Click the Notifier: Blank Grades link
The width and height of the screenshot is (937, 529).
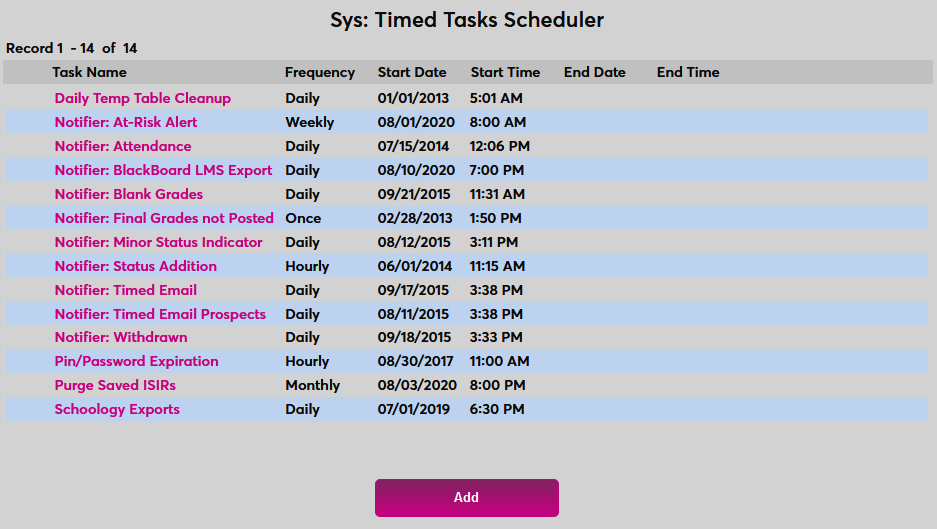[129, 194]
